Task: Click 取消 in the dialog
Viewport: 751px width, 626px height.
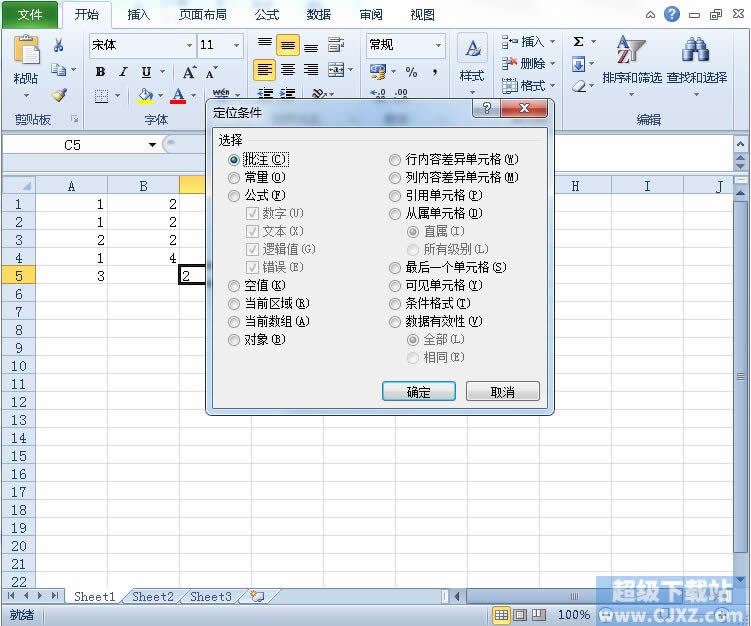Action: coord(503,391)
